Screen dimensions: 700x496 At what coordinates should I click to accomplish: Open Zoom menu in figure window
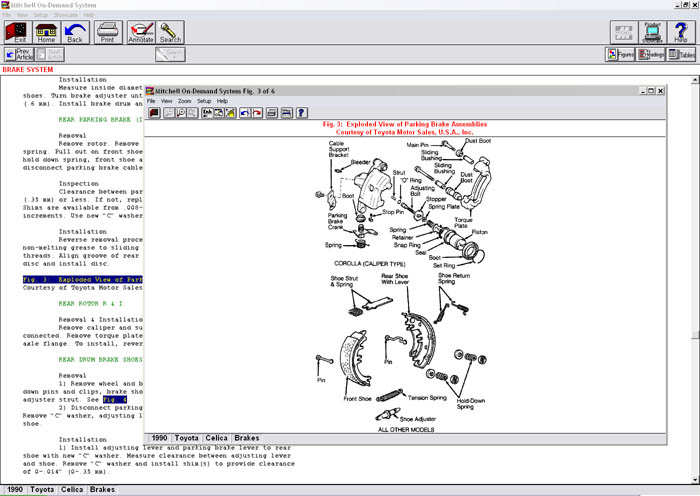click(x=184, y=101)
